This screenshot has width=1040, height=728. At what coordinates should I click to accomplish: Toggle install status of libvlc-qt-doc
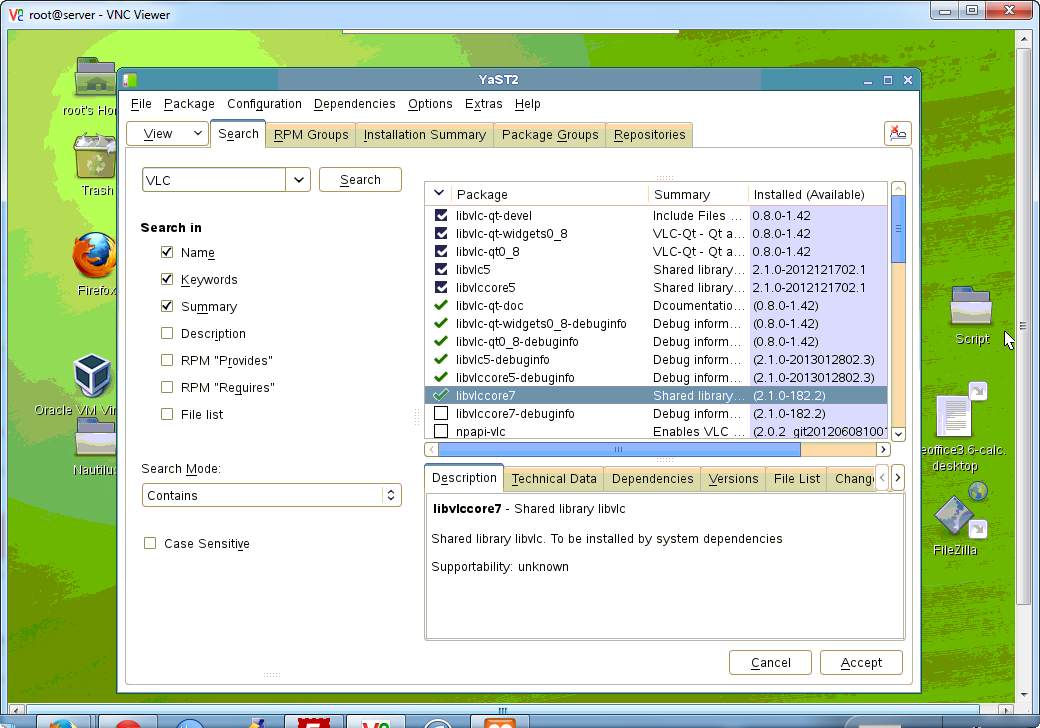440,306
